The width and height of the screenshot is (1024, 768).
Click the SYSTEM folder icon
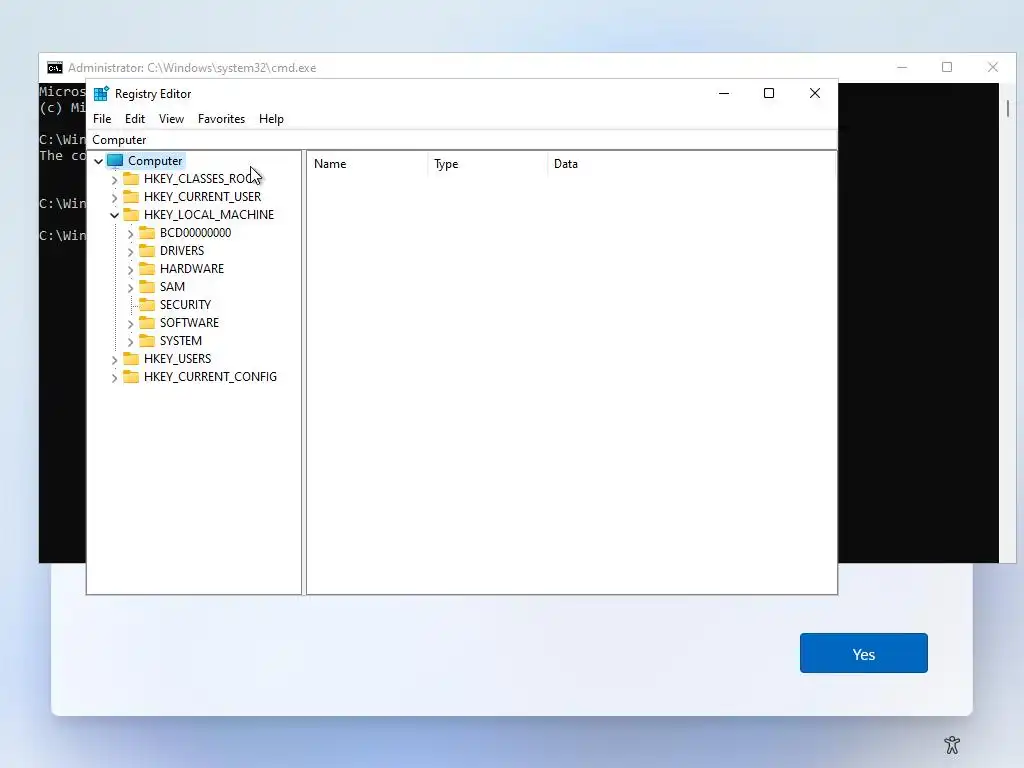coord(147,340)
